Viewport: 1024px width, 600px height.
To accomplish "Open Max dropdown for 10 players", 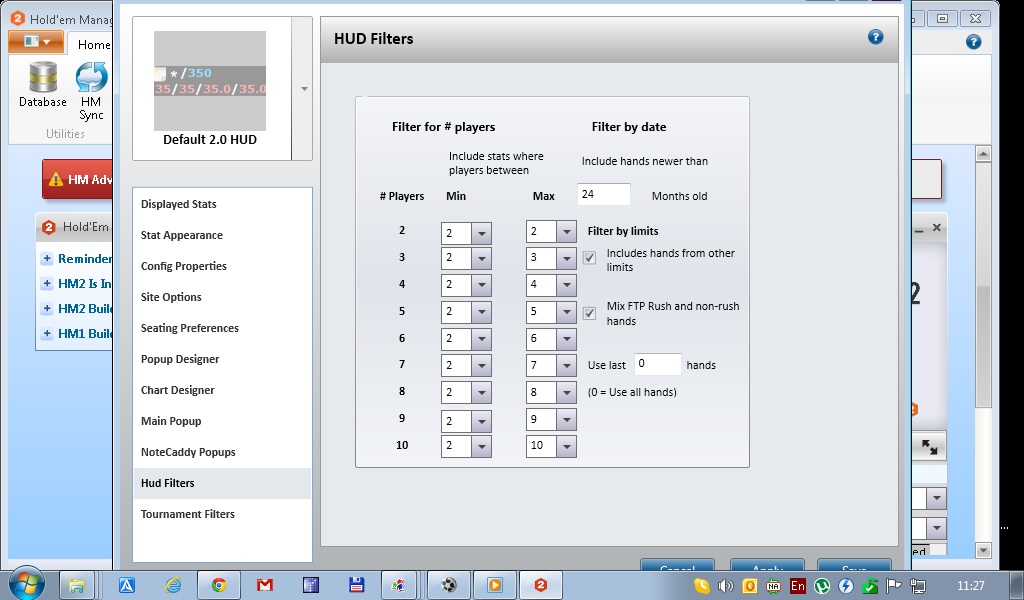I will point(566,447).
